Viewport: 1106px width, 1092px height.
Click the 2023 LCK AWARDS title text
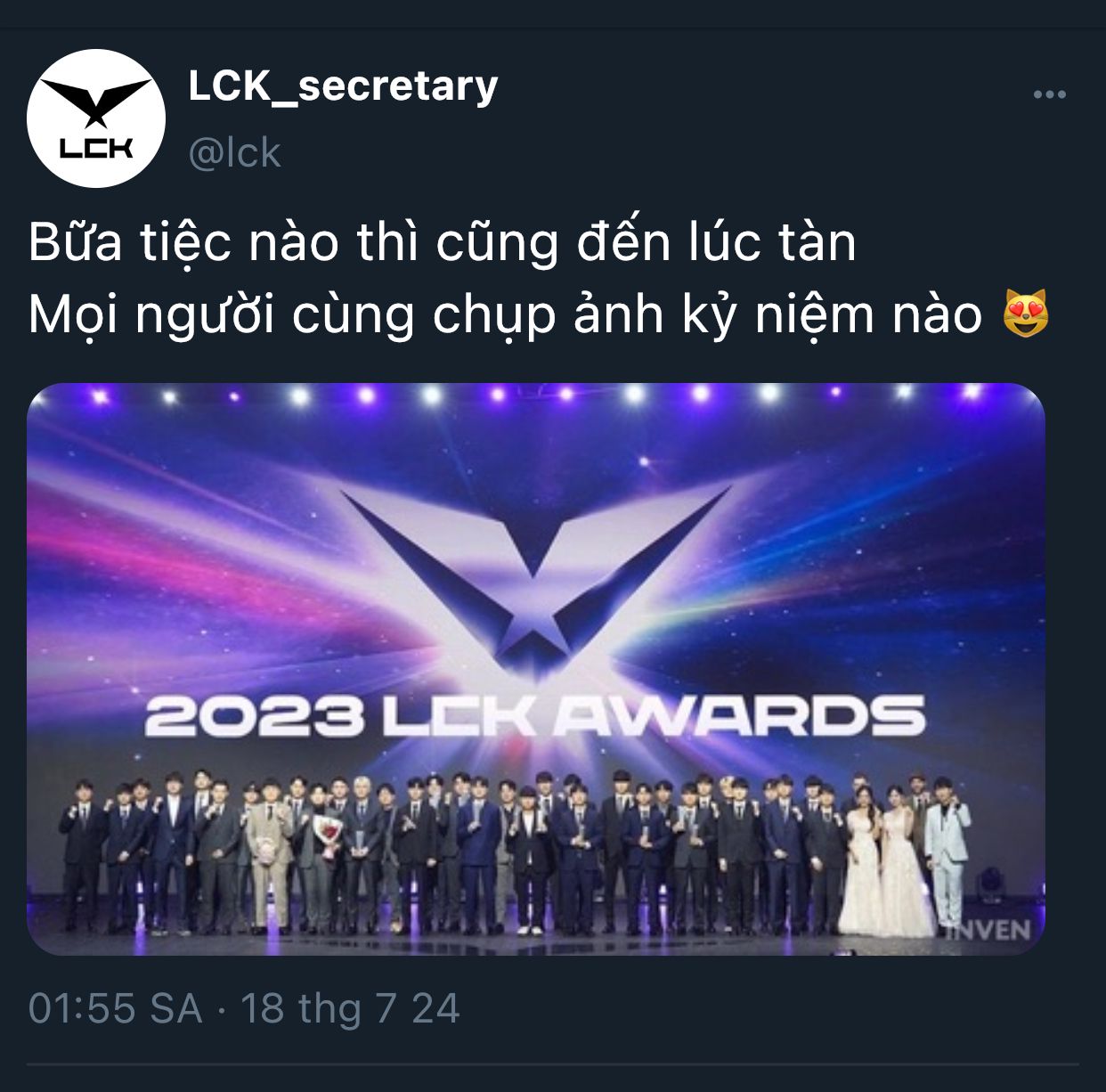tap(534, 716)
